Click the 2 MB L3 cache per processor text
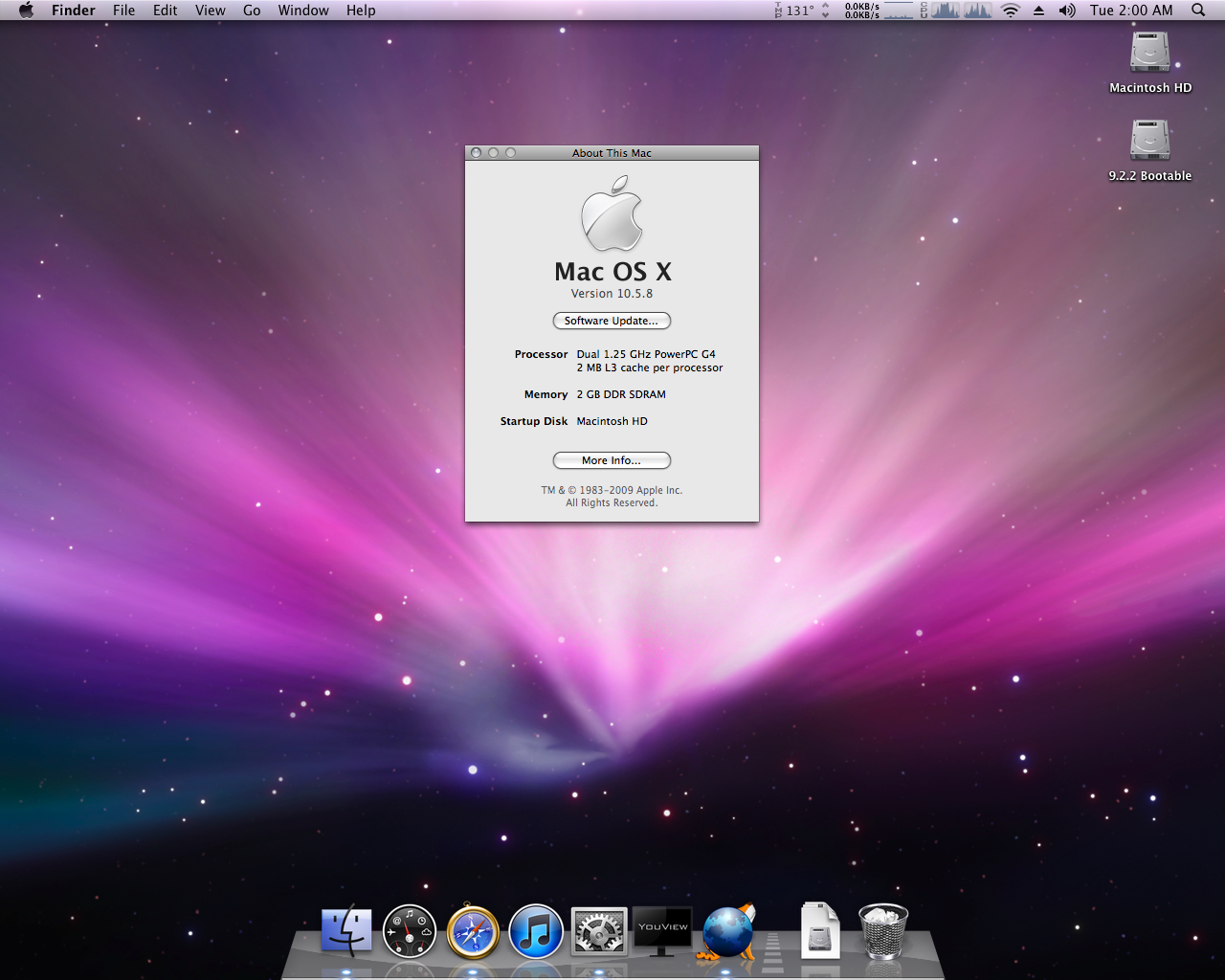Screen dimensions: 1225x980 [x=650, y=367]
